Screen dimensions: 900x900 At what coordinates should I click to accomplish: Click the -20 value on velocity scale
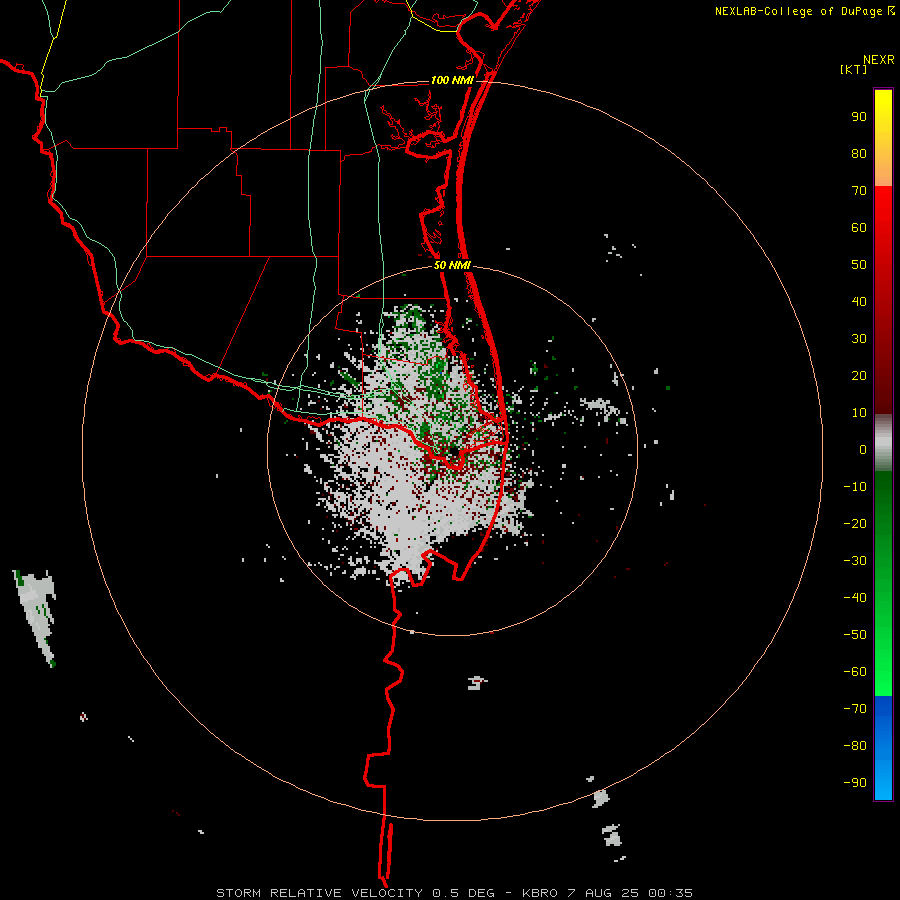855,524
